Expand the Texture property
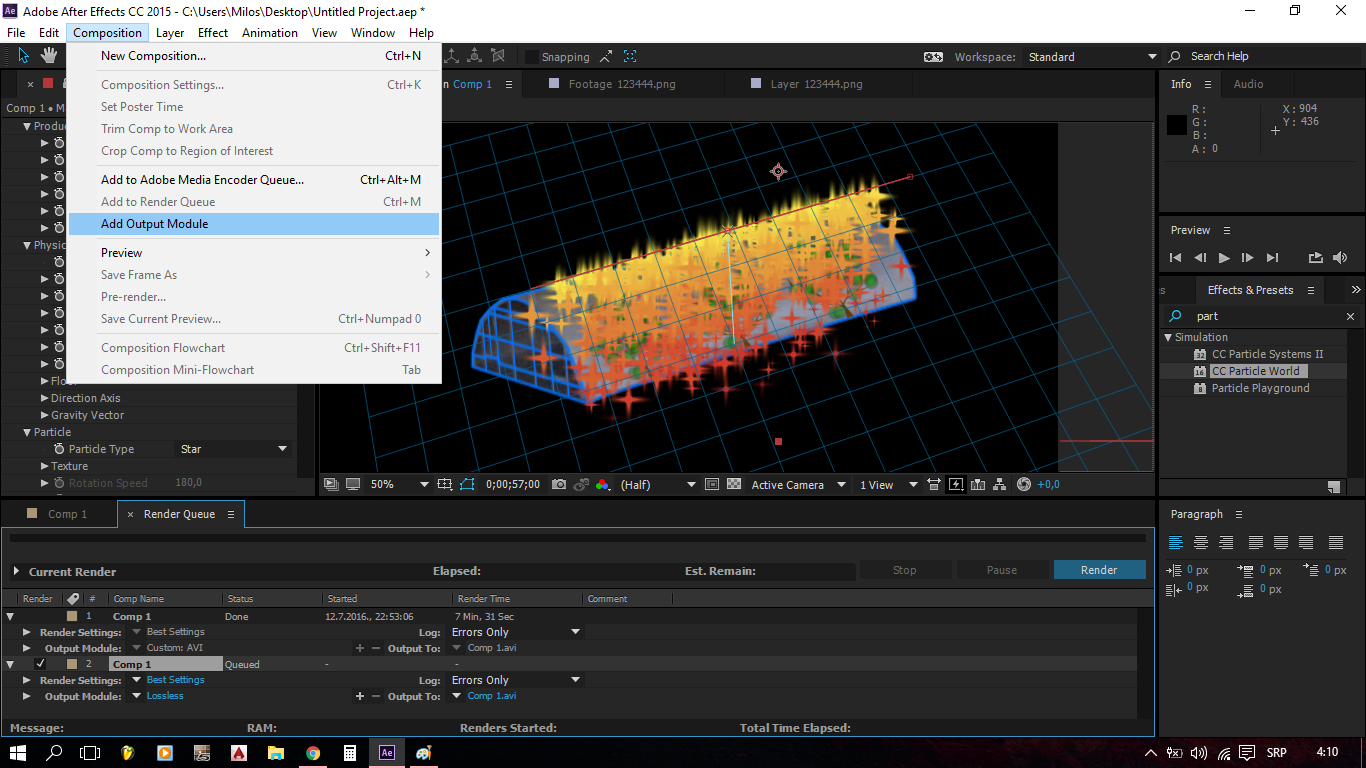1366x768 pixels. pyautogui.click(x=44, y=466)
